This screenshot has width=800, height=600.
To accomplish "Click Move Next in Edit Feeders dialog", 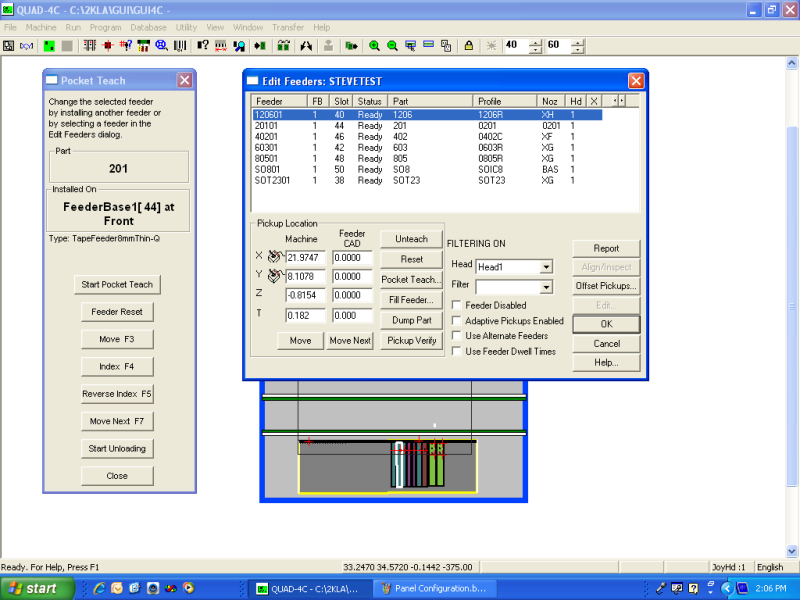I will click(x=350, y=340).
